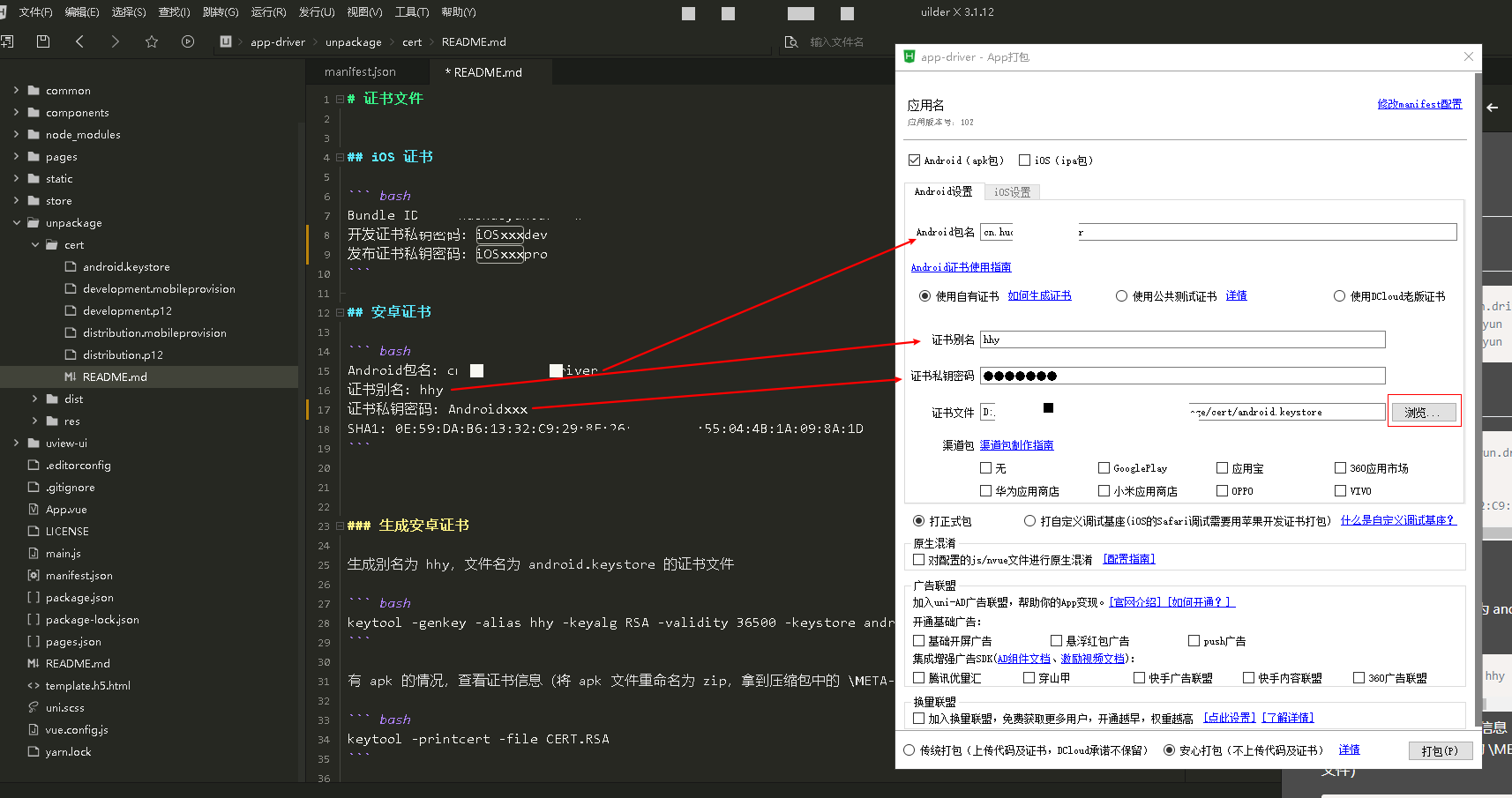Go forward using the right arrow icon
This screenshot has width=1512, height=798.
tap(115, 41)
